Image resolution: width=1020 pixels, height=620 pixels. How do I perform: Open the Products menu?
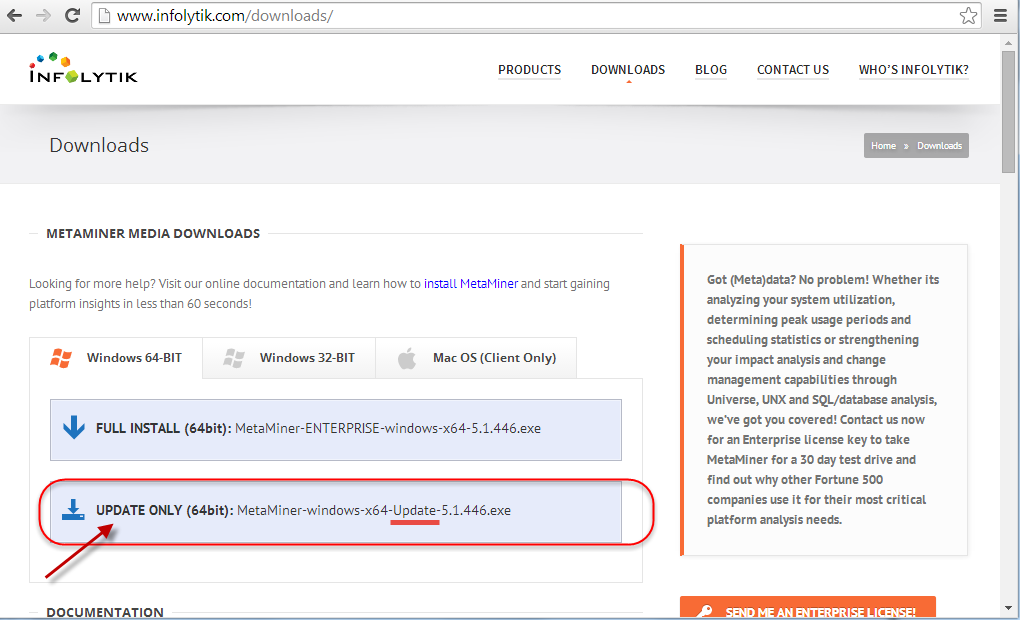pos(530,70)
